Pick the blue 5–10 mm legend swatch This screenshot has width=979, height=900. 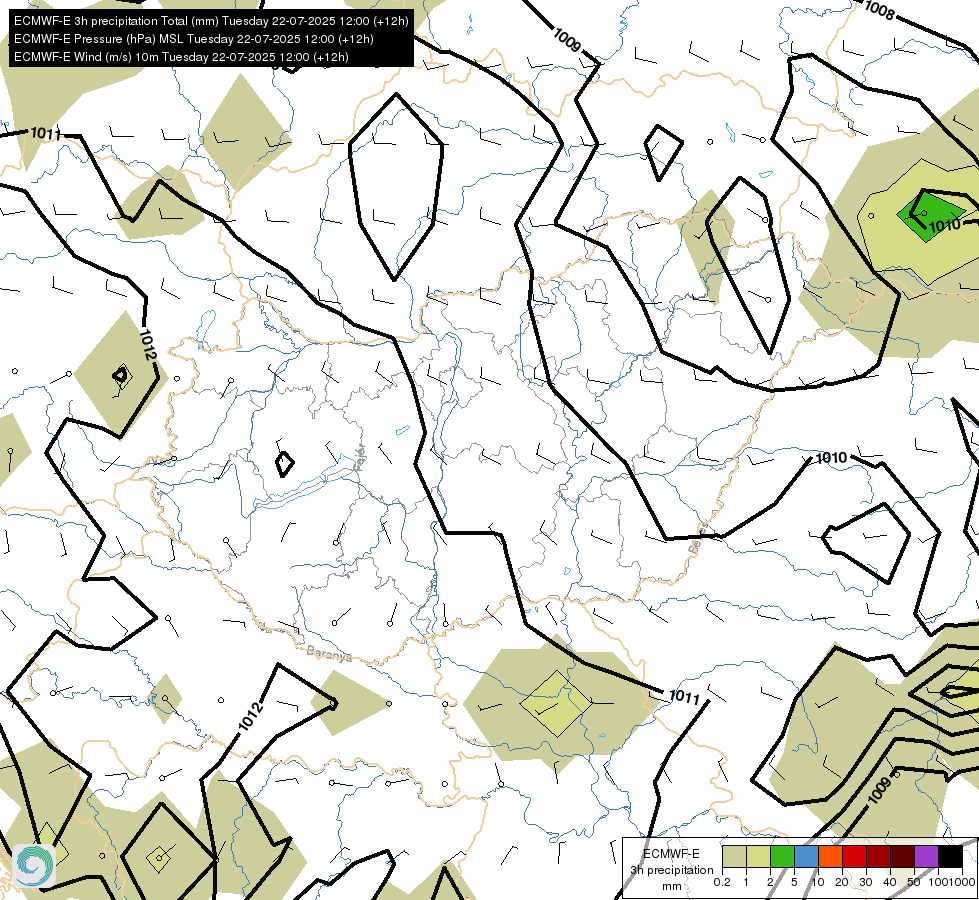coord(806,856)
